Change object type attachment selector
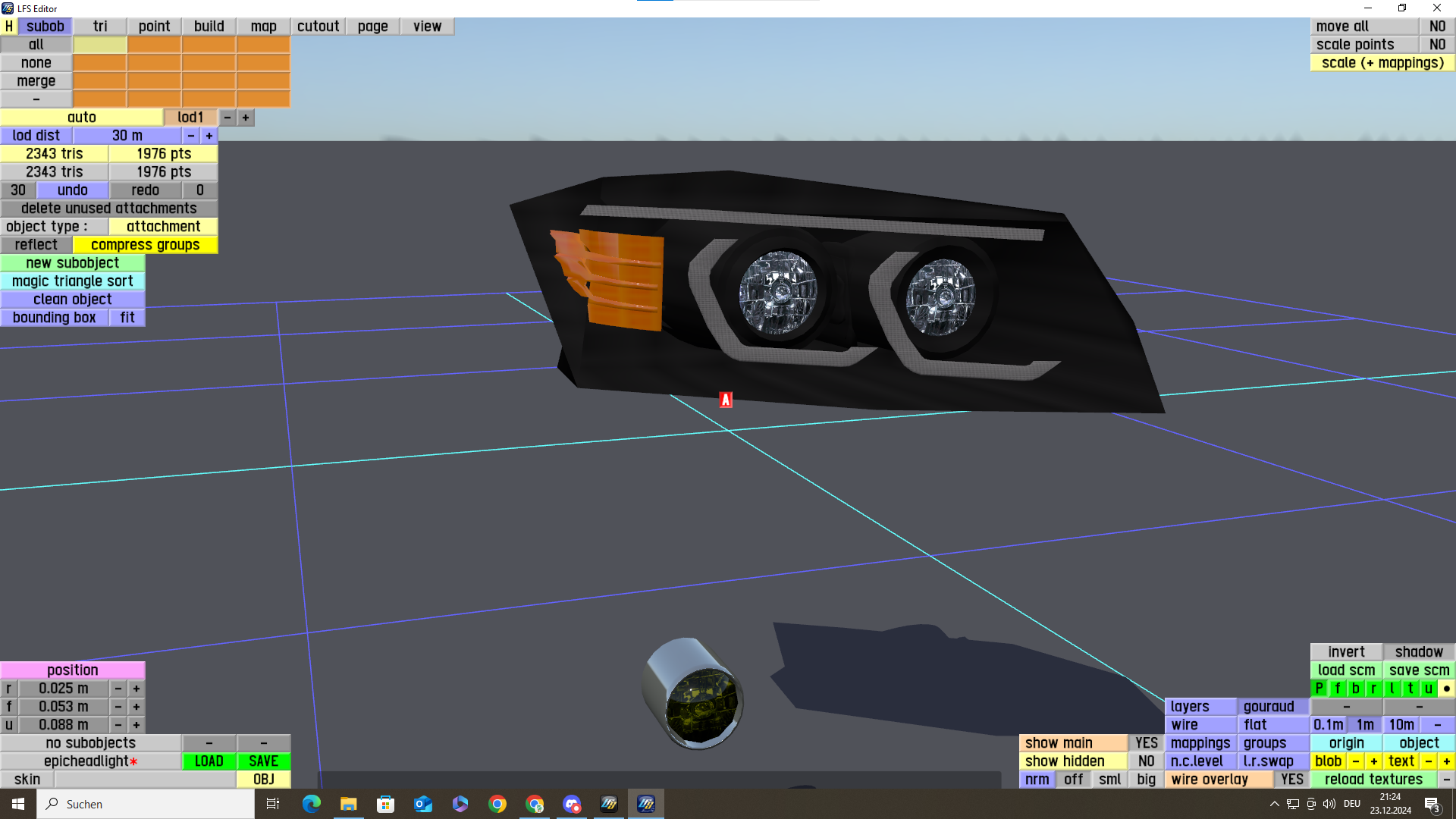Image resolution: width=1456 pixels, height=819 pixels. click(x=163, y=227)
